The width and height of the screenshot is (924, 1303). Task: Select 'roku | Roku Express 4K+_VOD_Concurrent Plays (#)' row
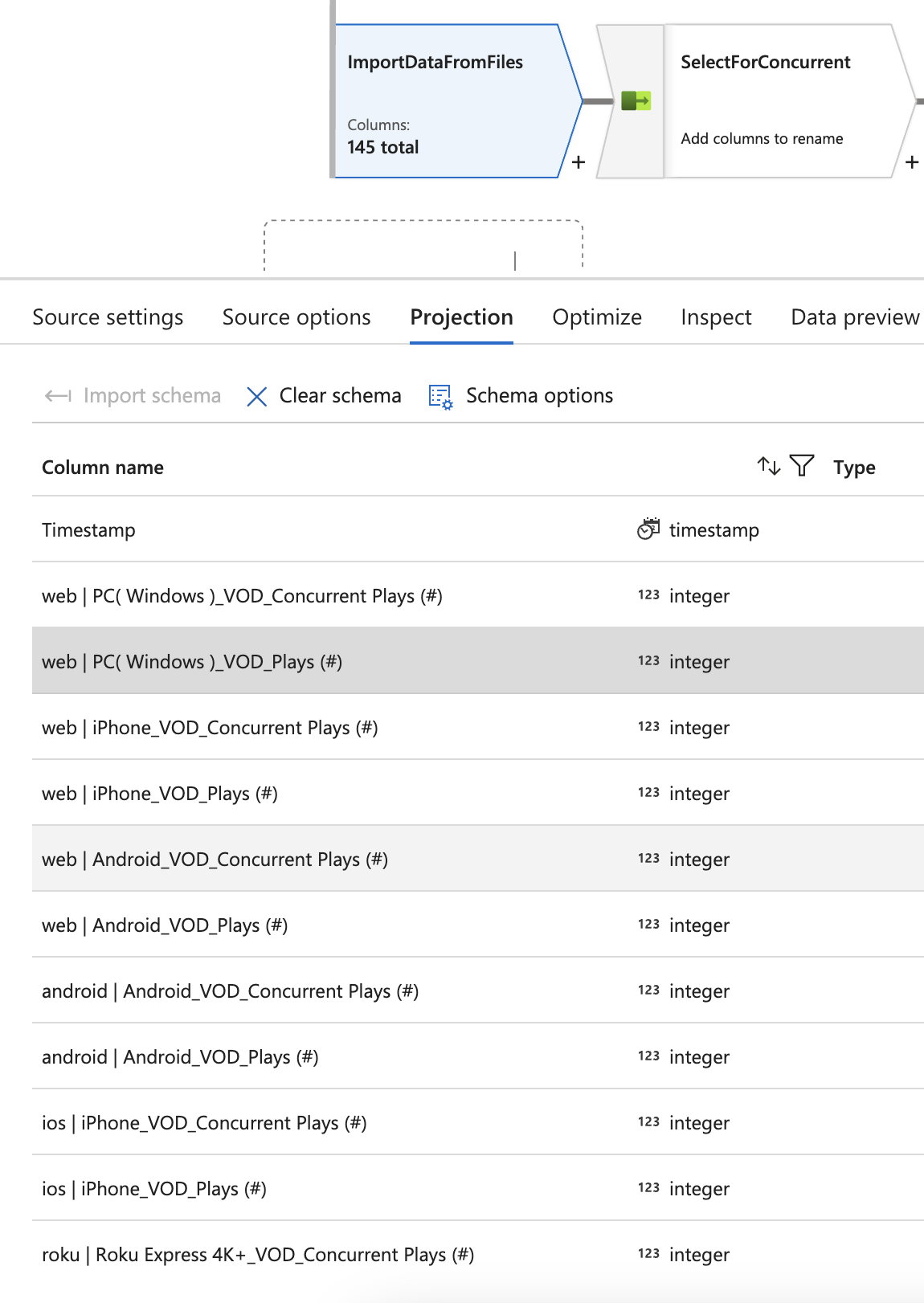tap(478, 1254)
